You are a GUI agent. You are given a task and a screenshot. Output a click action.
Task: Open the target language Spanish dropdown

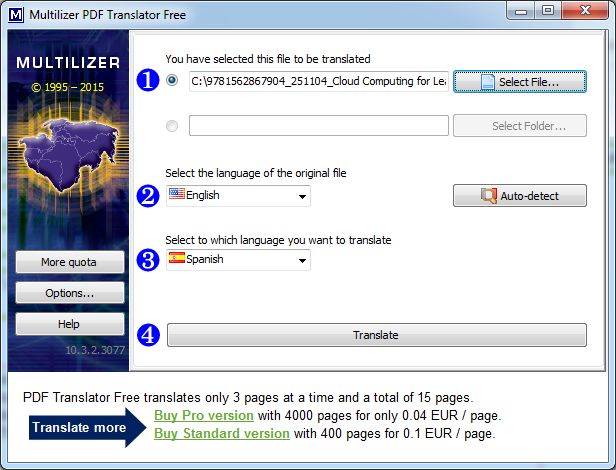(238, 260)
